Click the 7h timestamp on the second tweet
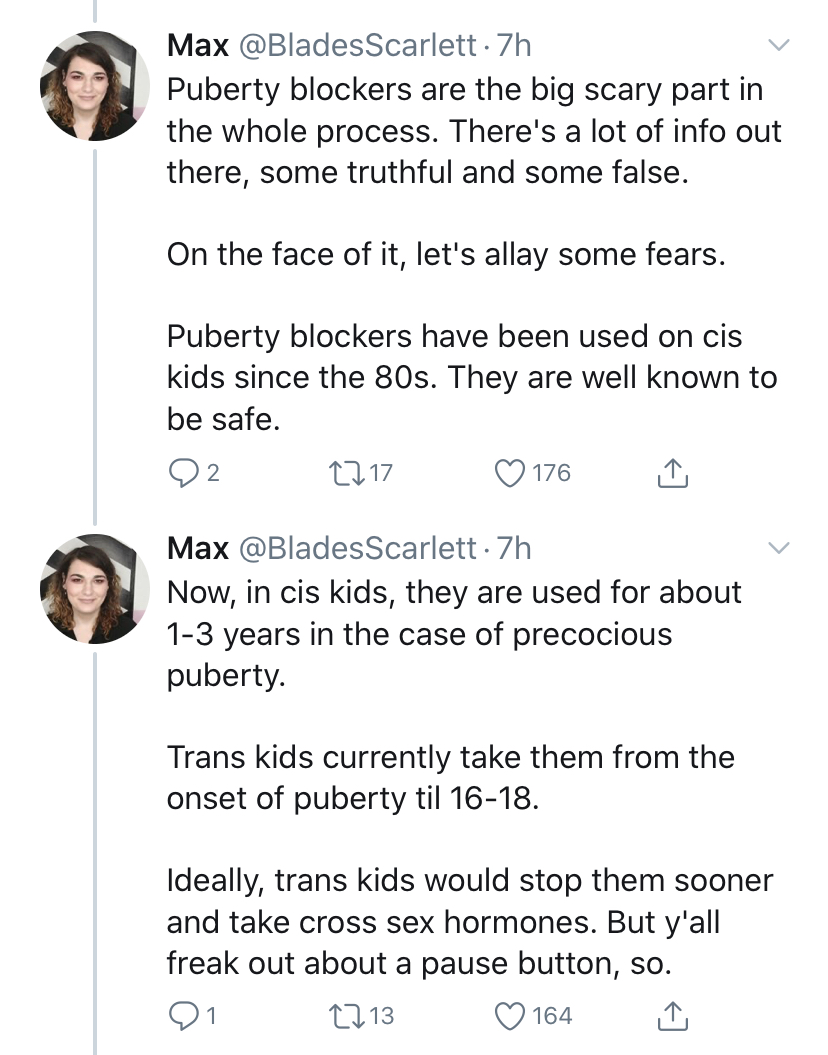Image resolution: width=828 pixels, height=1055 pixels. tap(514, 548)
